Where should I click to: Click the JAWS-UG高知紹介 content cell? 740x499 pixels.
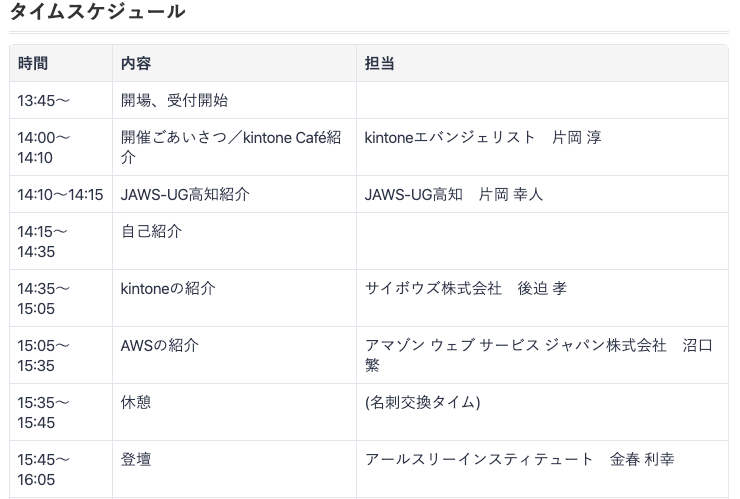click(185, 194)
